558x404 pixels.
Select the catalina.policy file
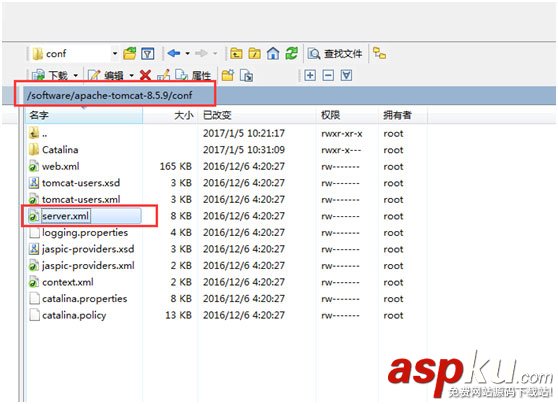pos(74,315)
